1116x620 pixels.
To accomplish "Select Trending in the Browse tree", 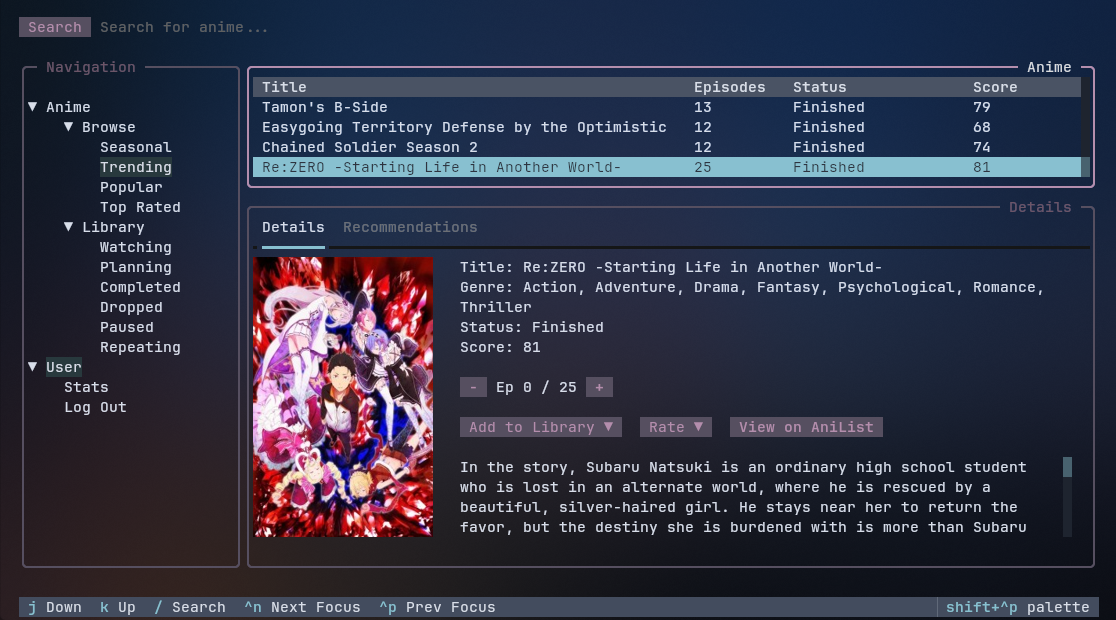I will tap(135, 167).
